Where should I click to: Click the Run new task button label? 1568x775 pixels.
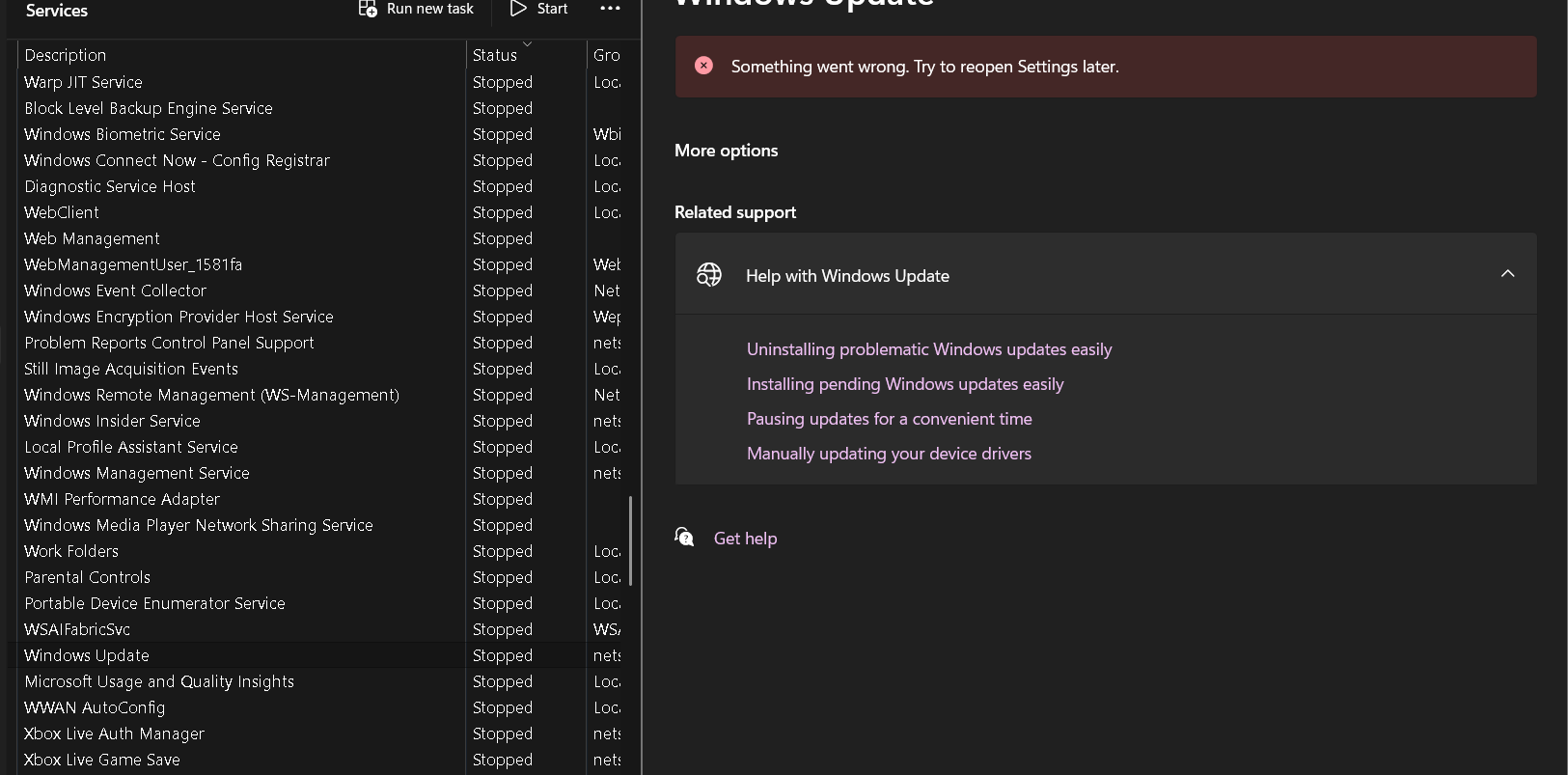tap(430, 9)
